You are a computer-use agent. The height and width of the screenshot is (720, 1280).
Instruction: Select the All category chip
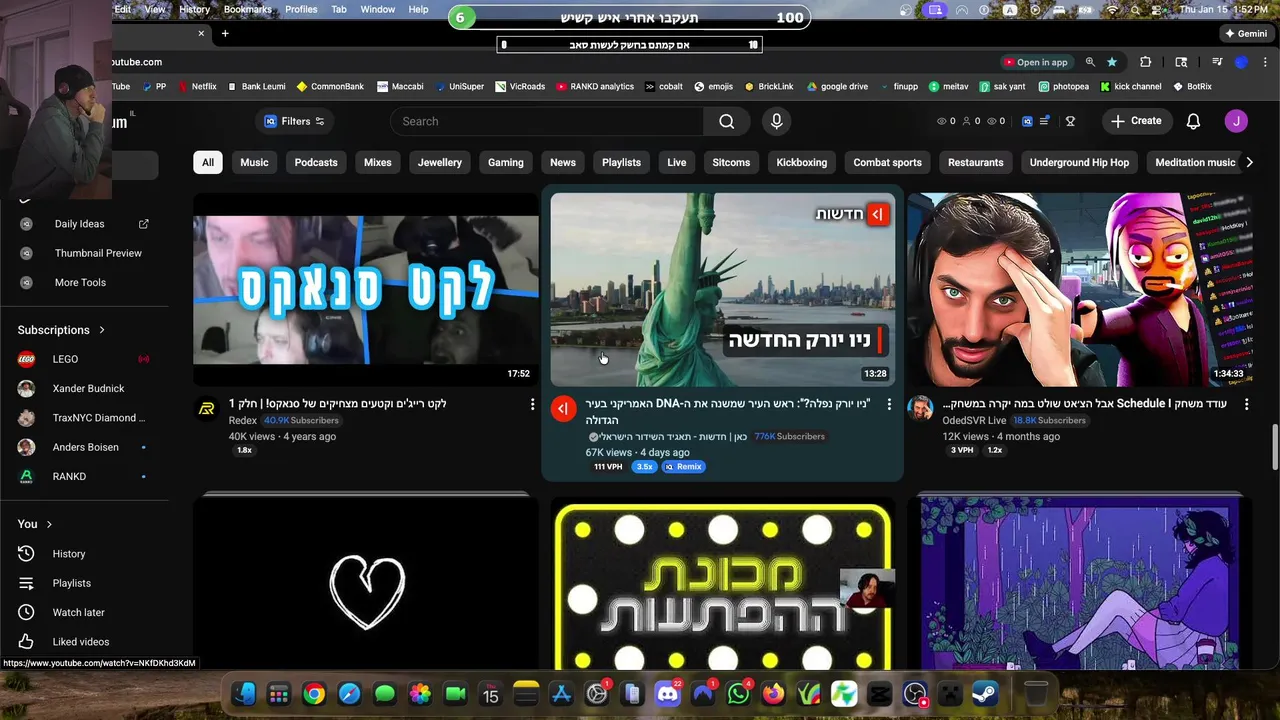point(207,162)
